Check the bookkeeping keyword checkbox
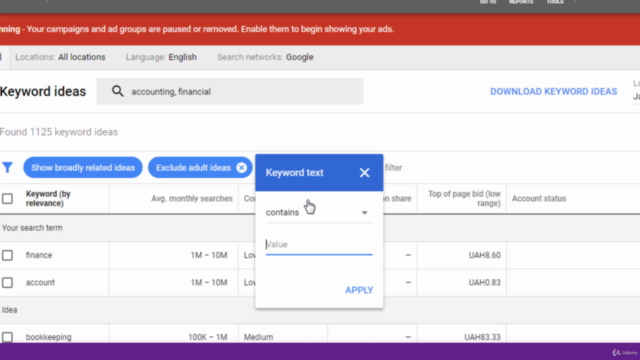Screen dimensions: 640x360 [x=7, y=337]
